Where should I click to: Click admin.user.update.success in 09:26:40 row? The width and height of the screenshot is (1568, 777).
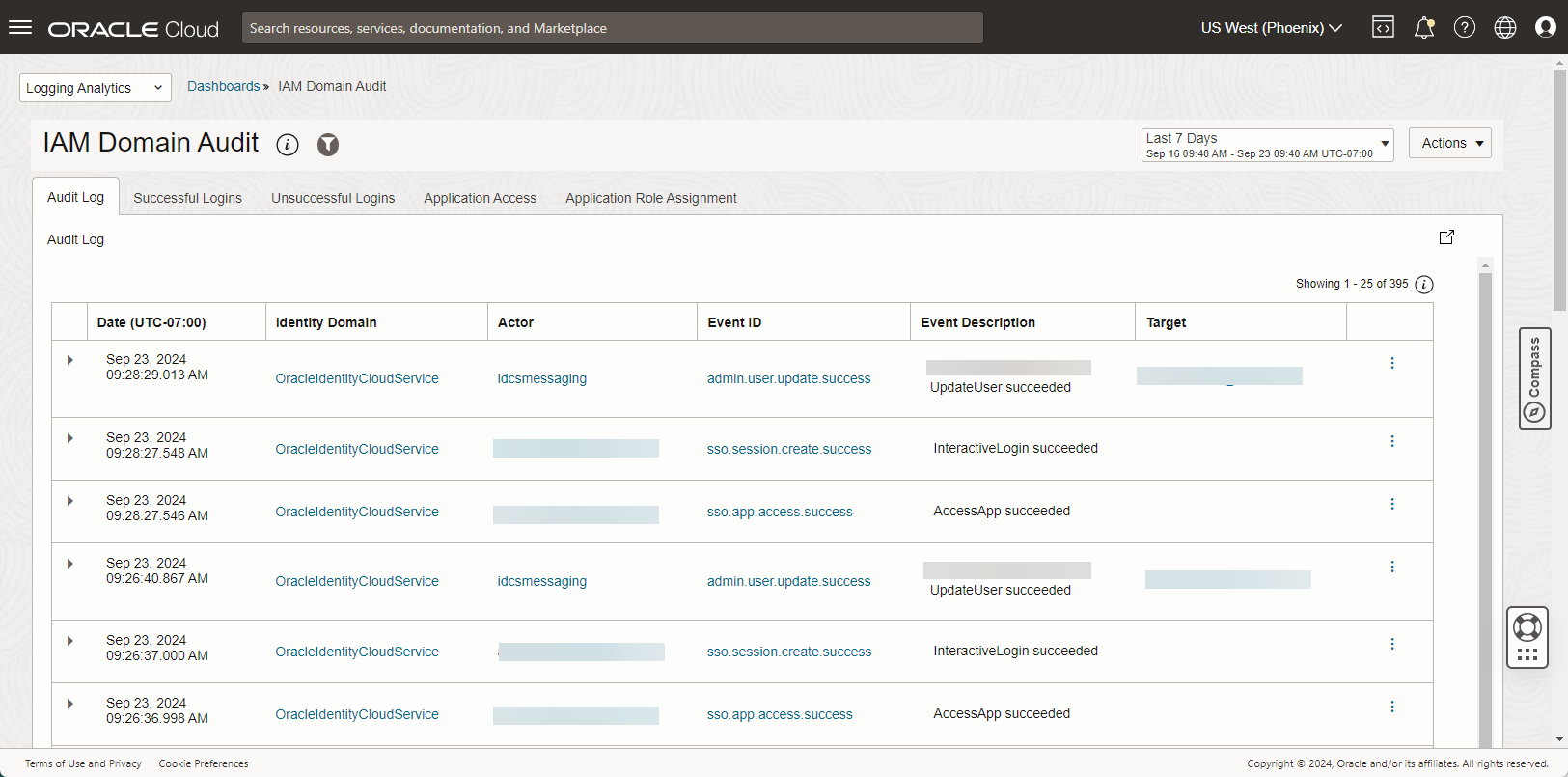[x=788, y=581]
